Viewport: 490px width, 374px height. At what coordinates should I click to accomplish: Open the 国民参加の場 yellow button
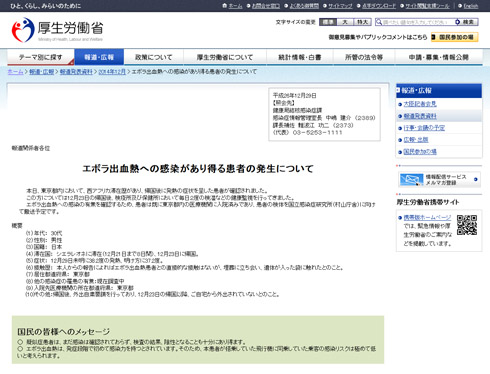pyautogui.click(x=455, y=37)
